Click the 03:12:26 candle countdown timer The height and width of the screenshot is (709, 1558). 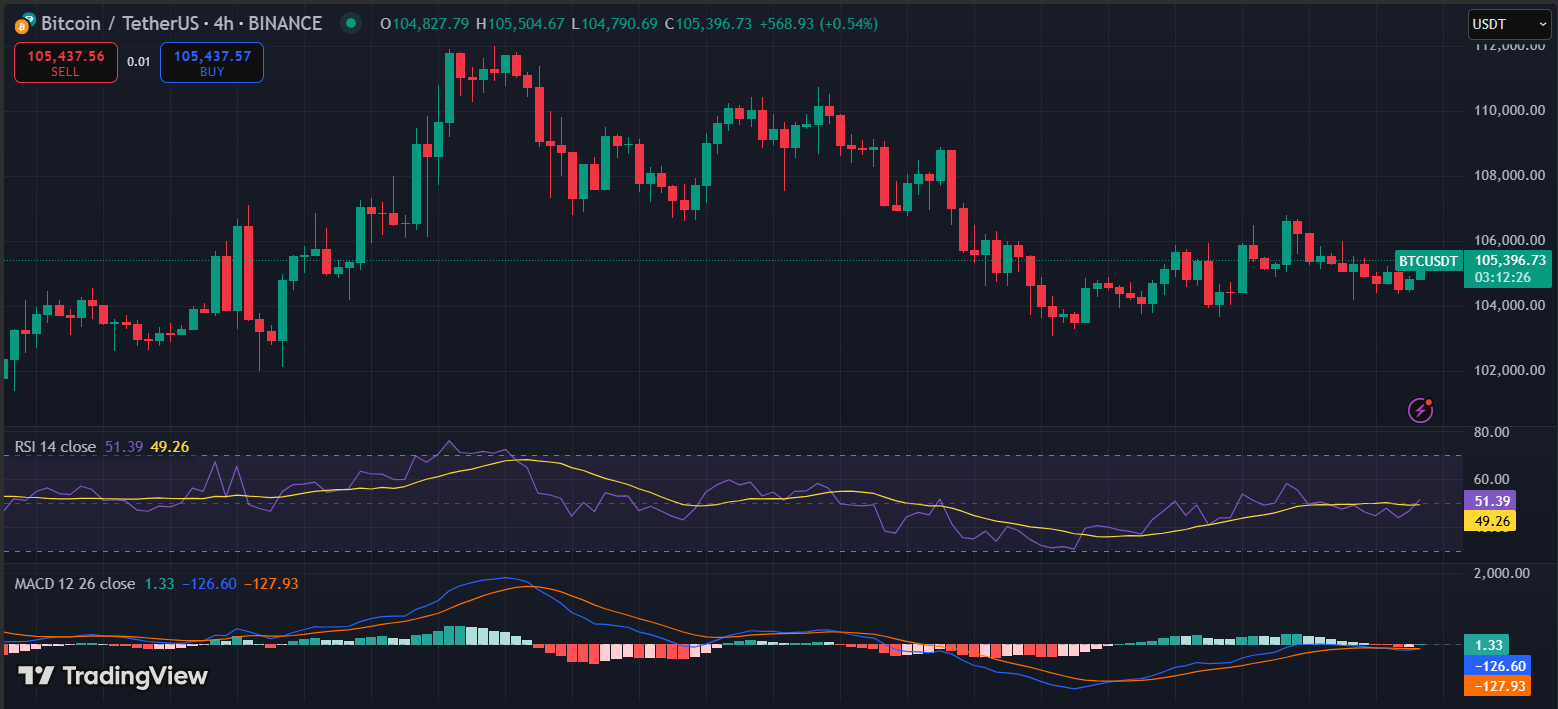point(1503,277)
